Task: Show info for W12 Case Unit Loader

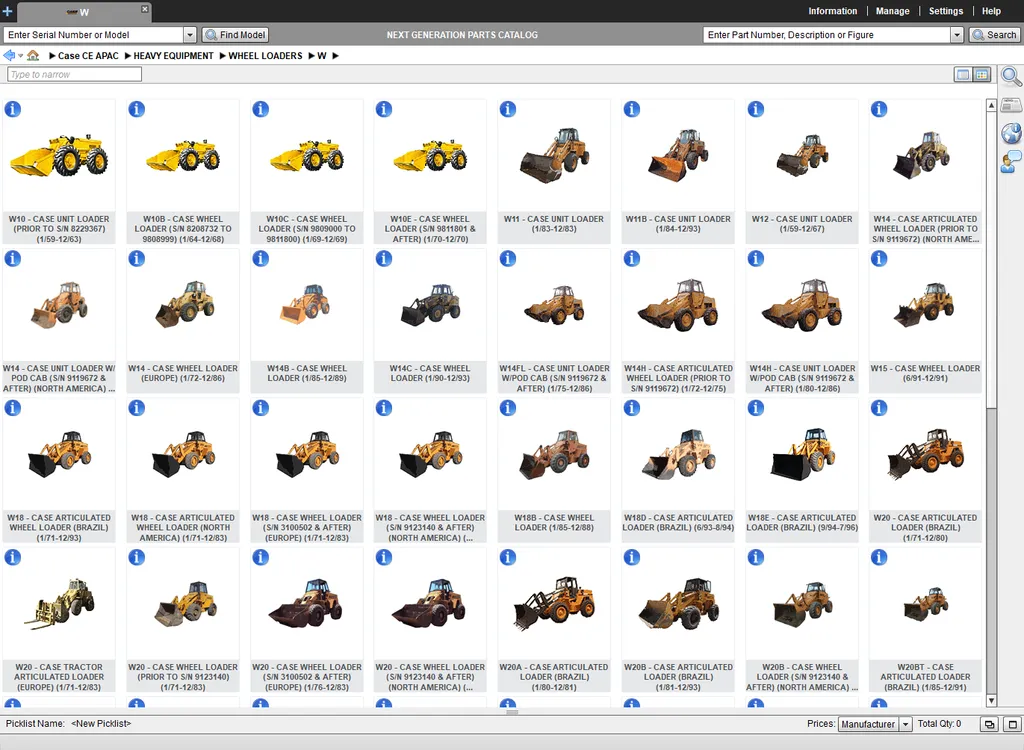Action: (x=756, y=109)
